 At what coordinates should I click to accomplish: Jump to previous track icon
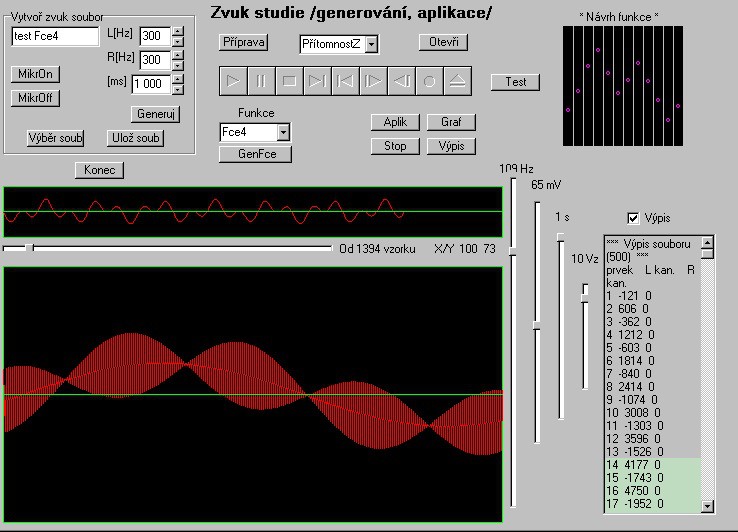(x=344, y=81)
